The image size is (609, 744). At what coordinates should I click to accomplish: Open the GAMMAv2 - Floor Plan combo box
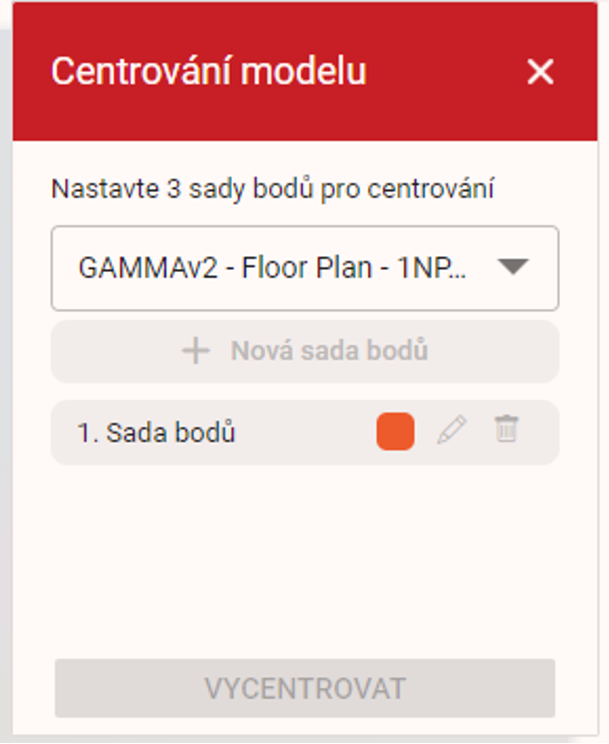(304, 268)
